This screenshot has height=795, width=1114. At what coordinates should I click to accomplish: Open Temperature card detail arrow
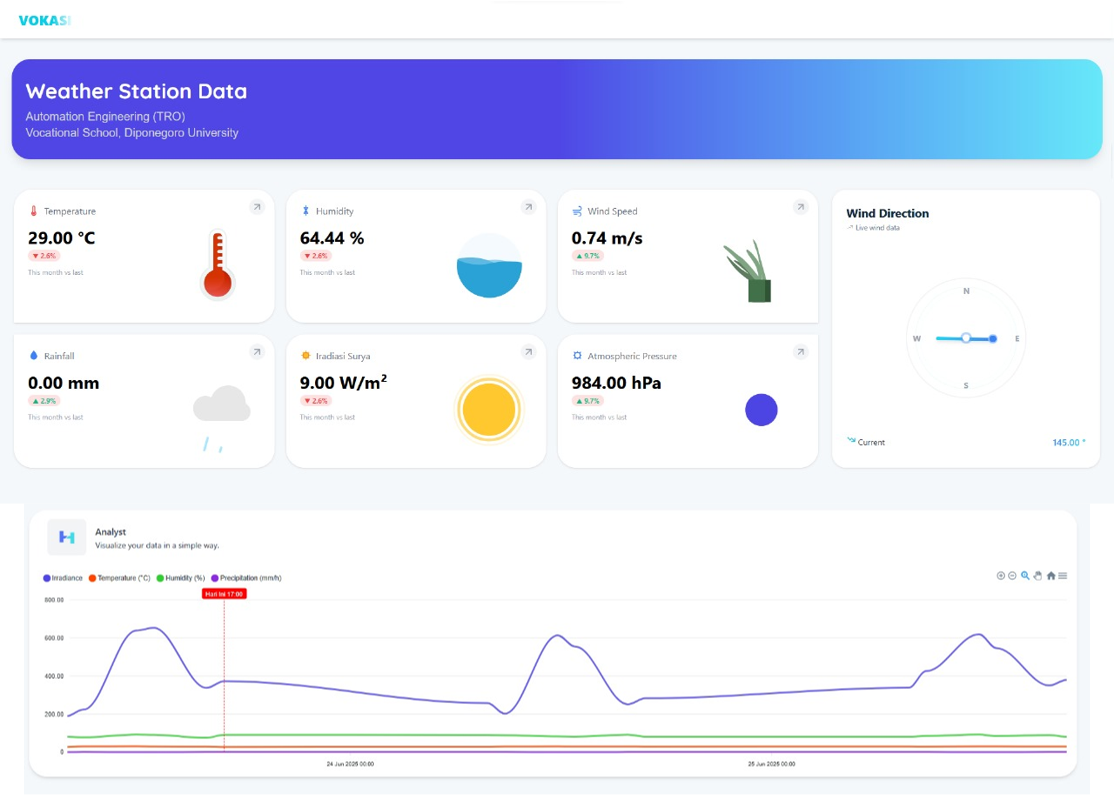click(x=257, y=207)
